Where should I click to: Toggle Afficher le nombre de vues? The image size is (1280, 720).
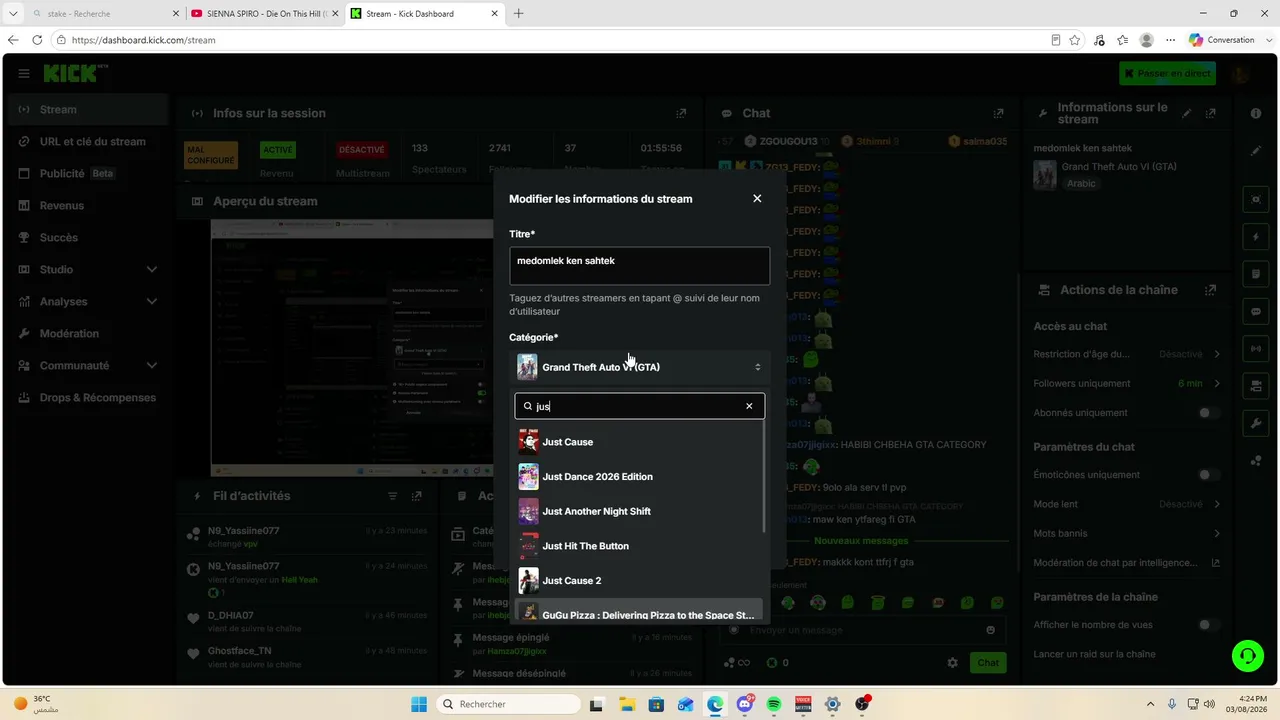coord(1209,625)
